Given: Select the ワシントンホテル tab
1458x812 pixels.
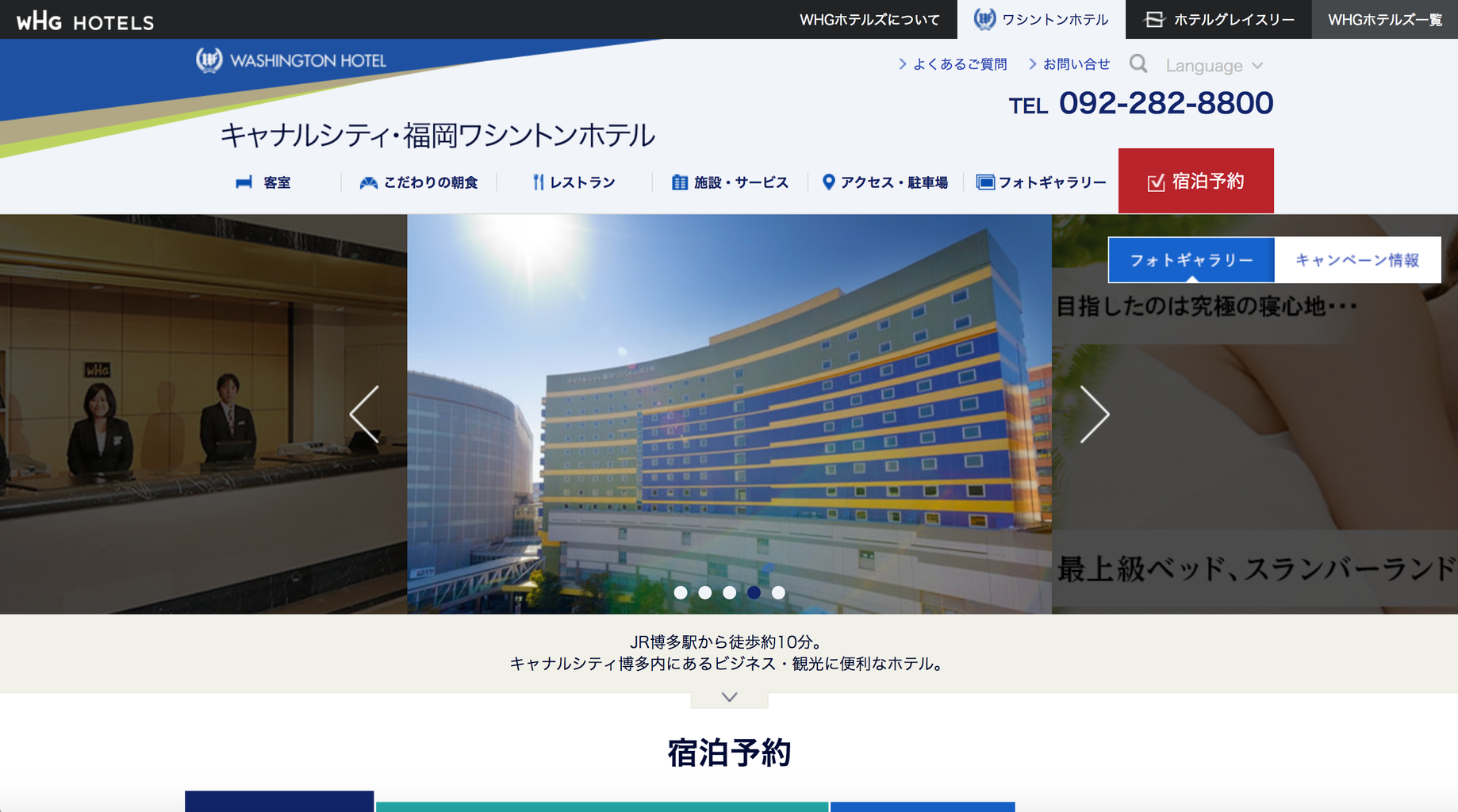Looking at the screenshot, I should [x=1042, y=20].
